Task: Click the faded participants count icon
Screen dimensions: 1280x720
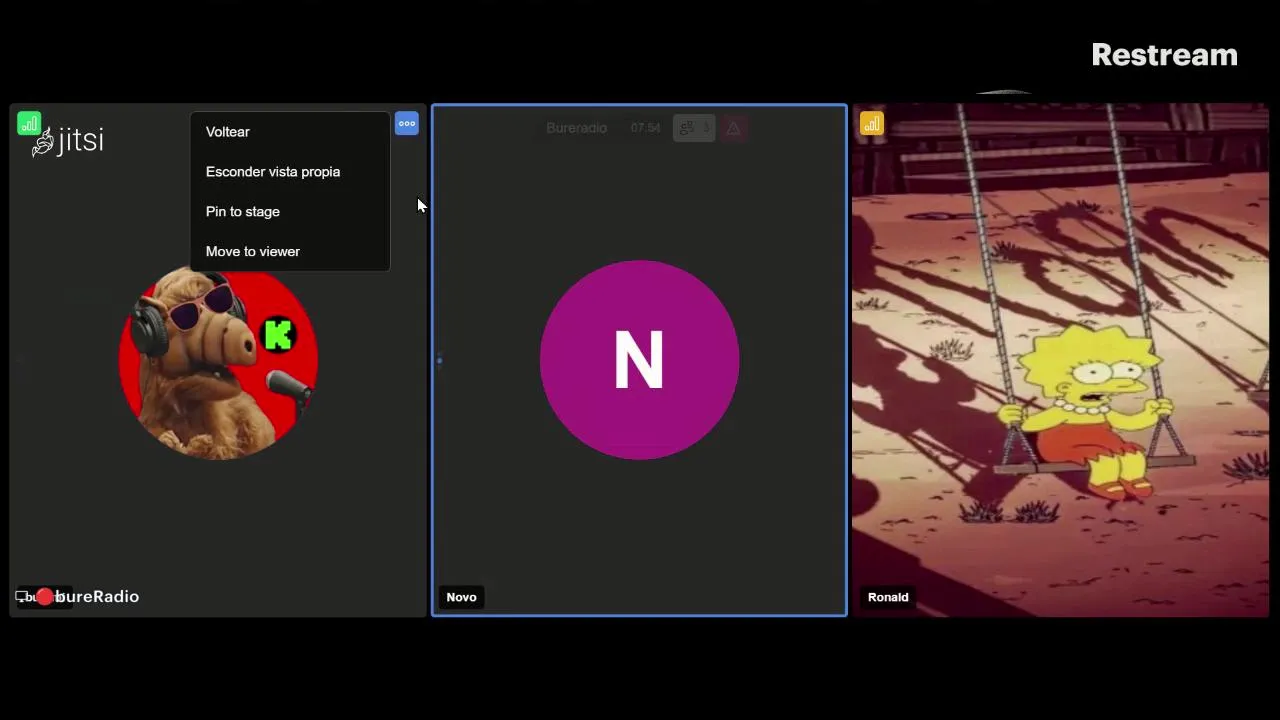Action: (x=693, y=128)
